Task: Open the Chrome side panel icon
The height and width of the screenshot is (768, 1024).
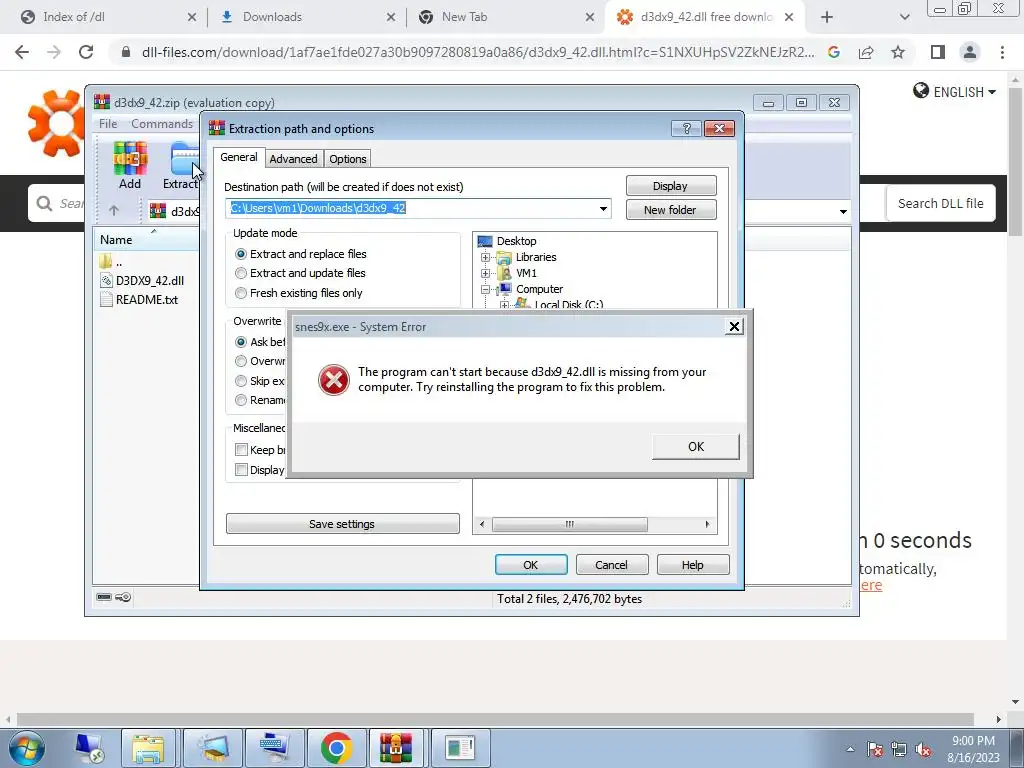Action: tap(937, 52)
